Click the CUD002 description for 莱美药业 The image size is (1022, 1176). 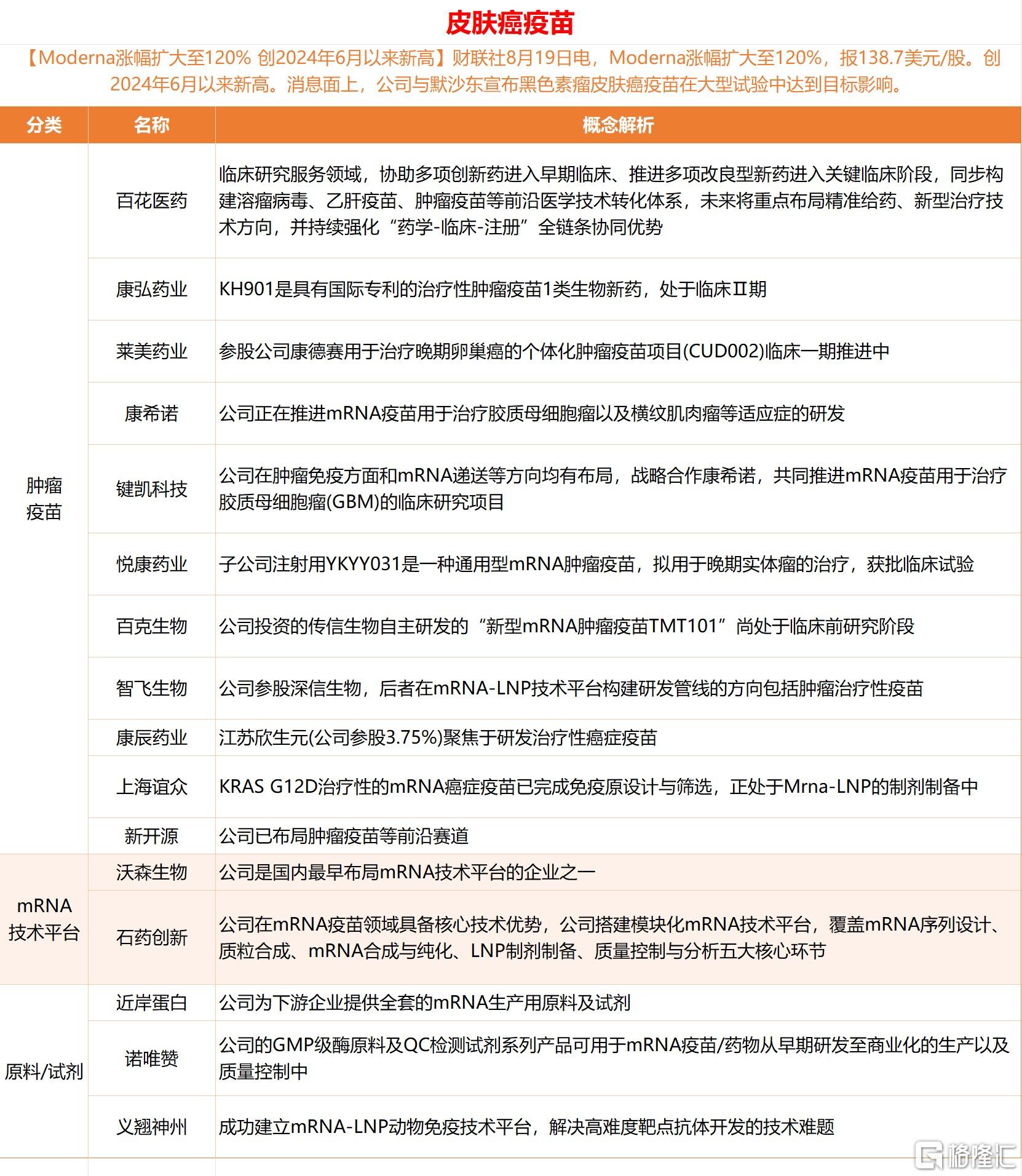(554, 351)
